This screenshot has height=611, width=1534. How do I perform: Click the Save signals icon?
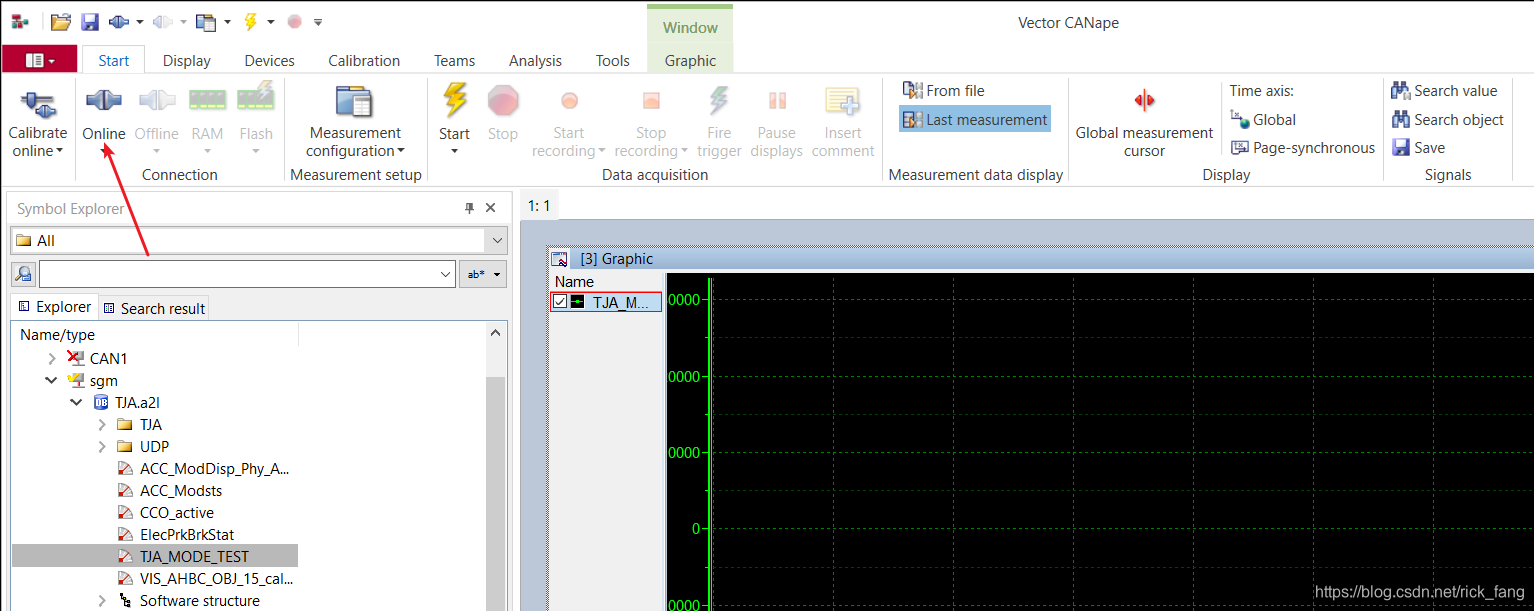coord(1400,147)
